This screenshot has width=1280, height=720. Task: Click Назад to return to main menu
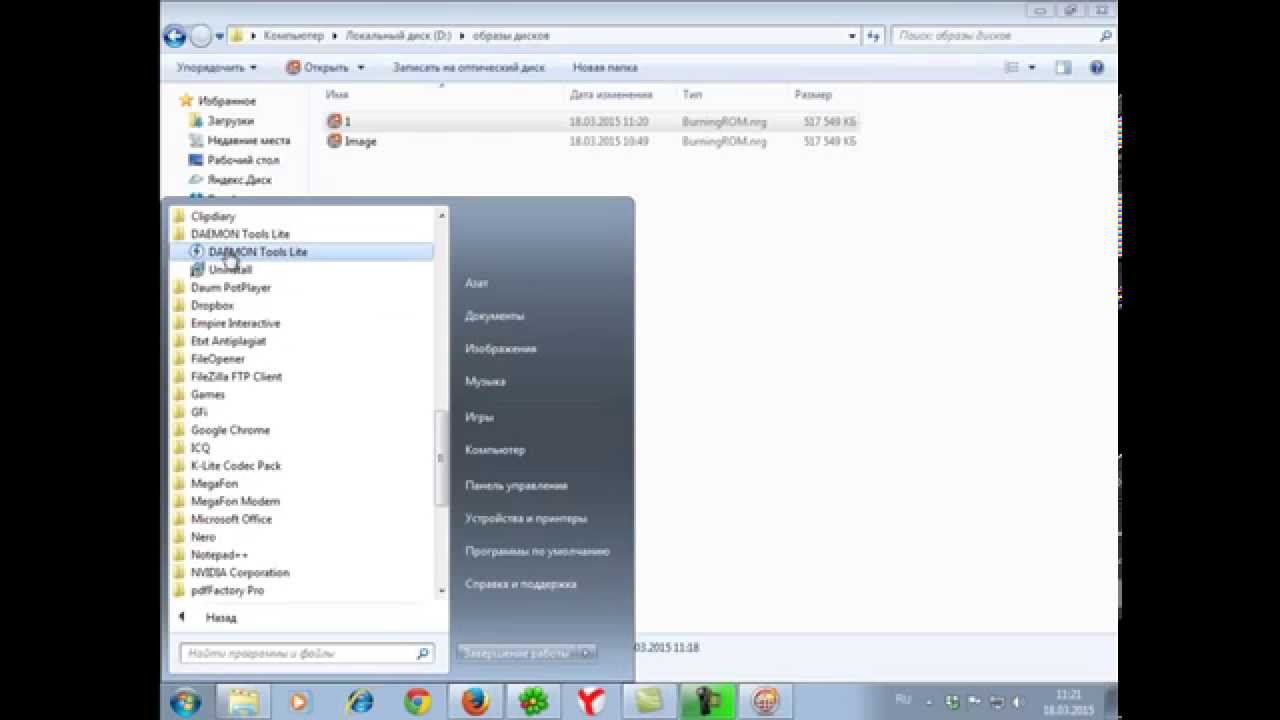(x=221, y=618)
